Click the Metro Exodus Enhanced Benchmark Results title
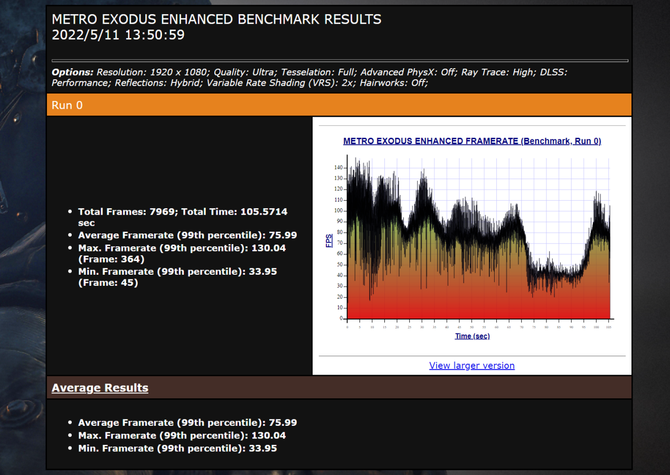Viewport: 670px width, 475px height. pos(215,20)
